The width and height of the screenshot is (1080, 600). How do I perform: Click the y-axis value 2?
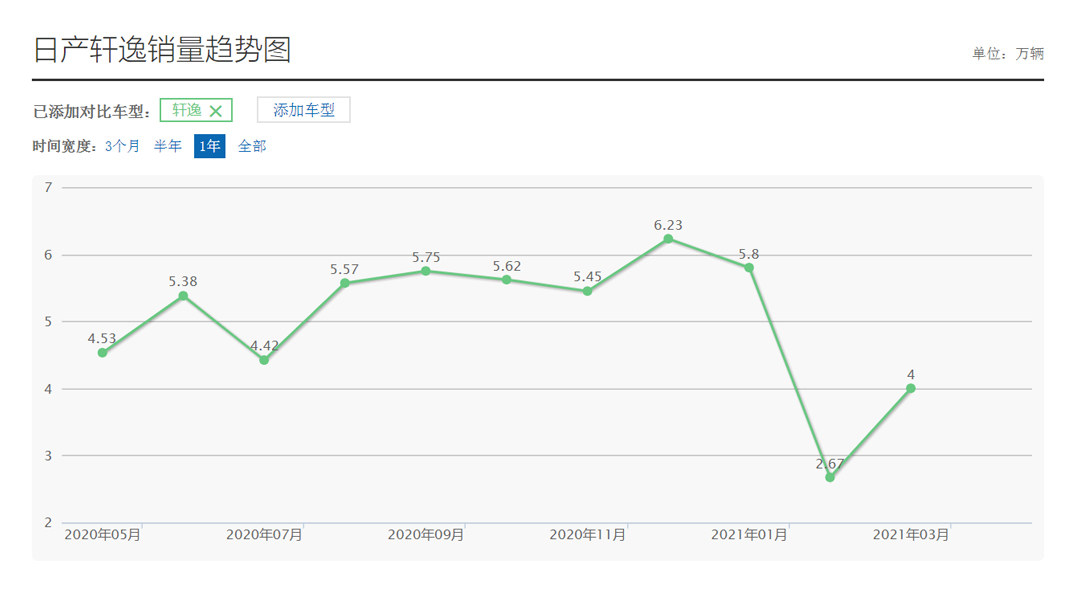tap(48, 523)
